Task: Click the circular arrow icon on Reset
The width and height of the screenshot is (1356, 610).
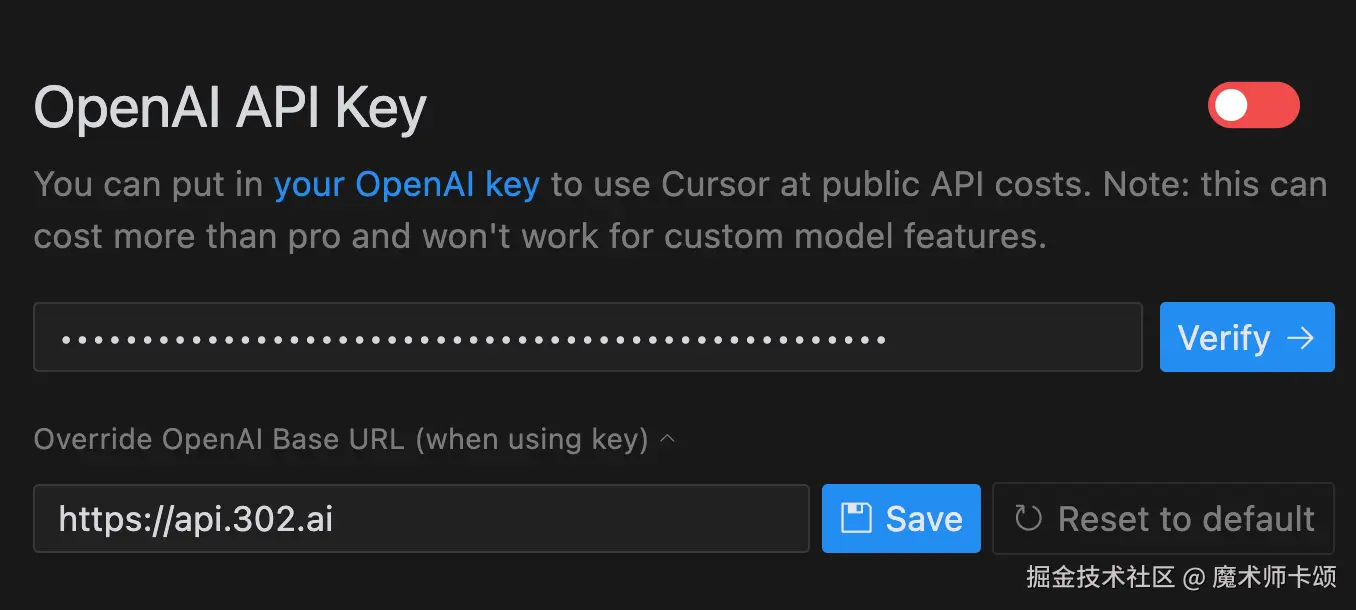Action: (x=1028, y=518)
